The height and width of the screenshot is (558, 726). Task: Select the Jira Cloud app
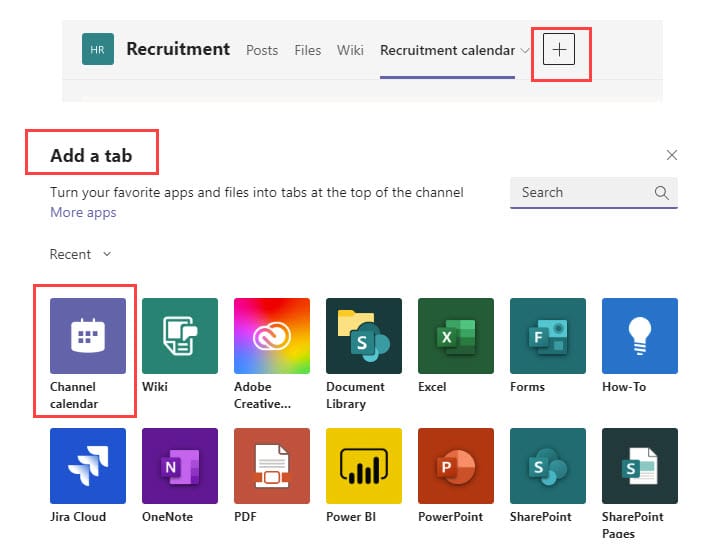coord(88,466)
